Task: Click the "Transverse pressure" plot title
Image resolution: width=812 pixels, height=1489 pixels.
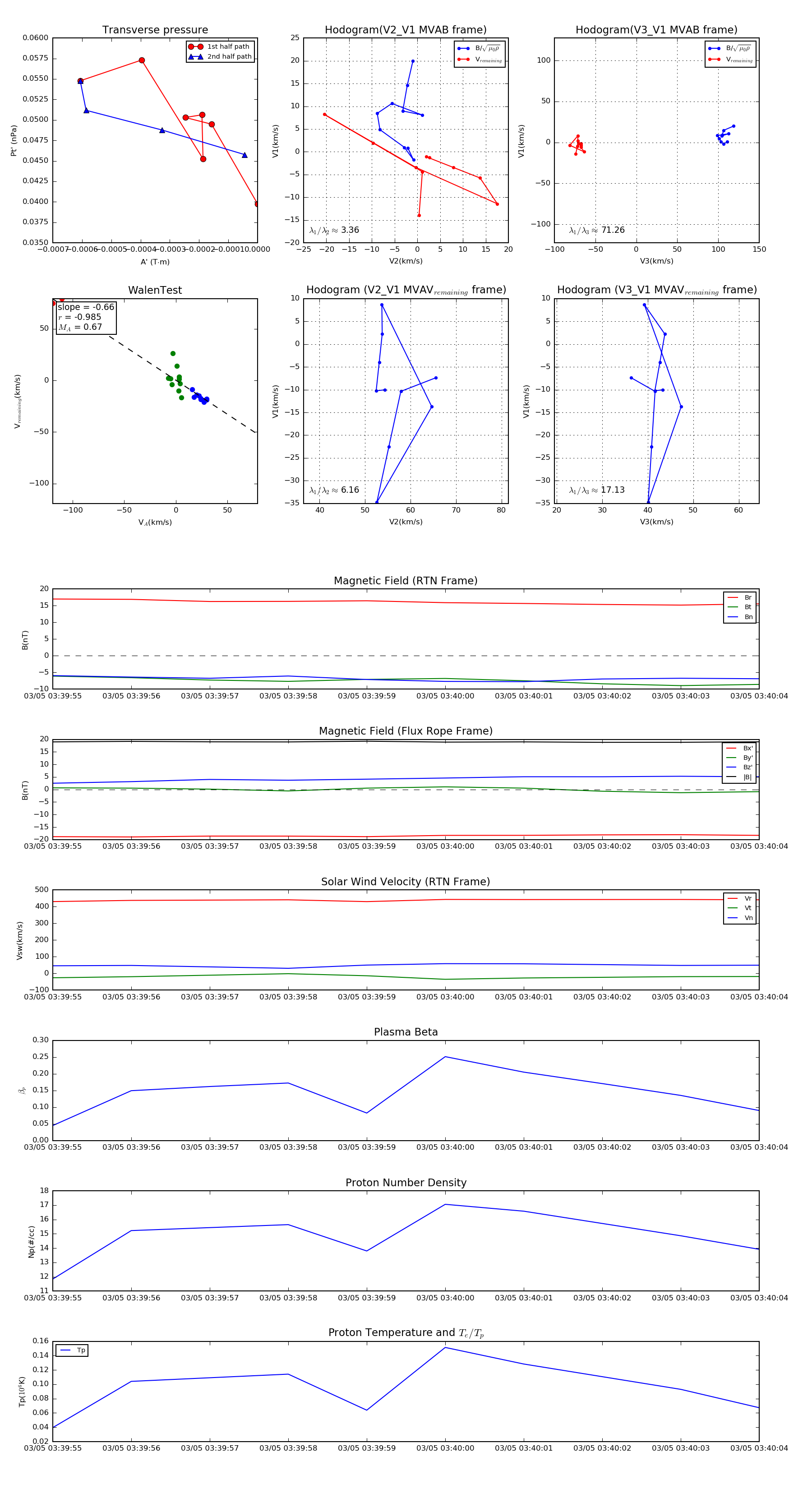Action: pos(155,30)
